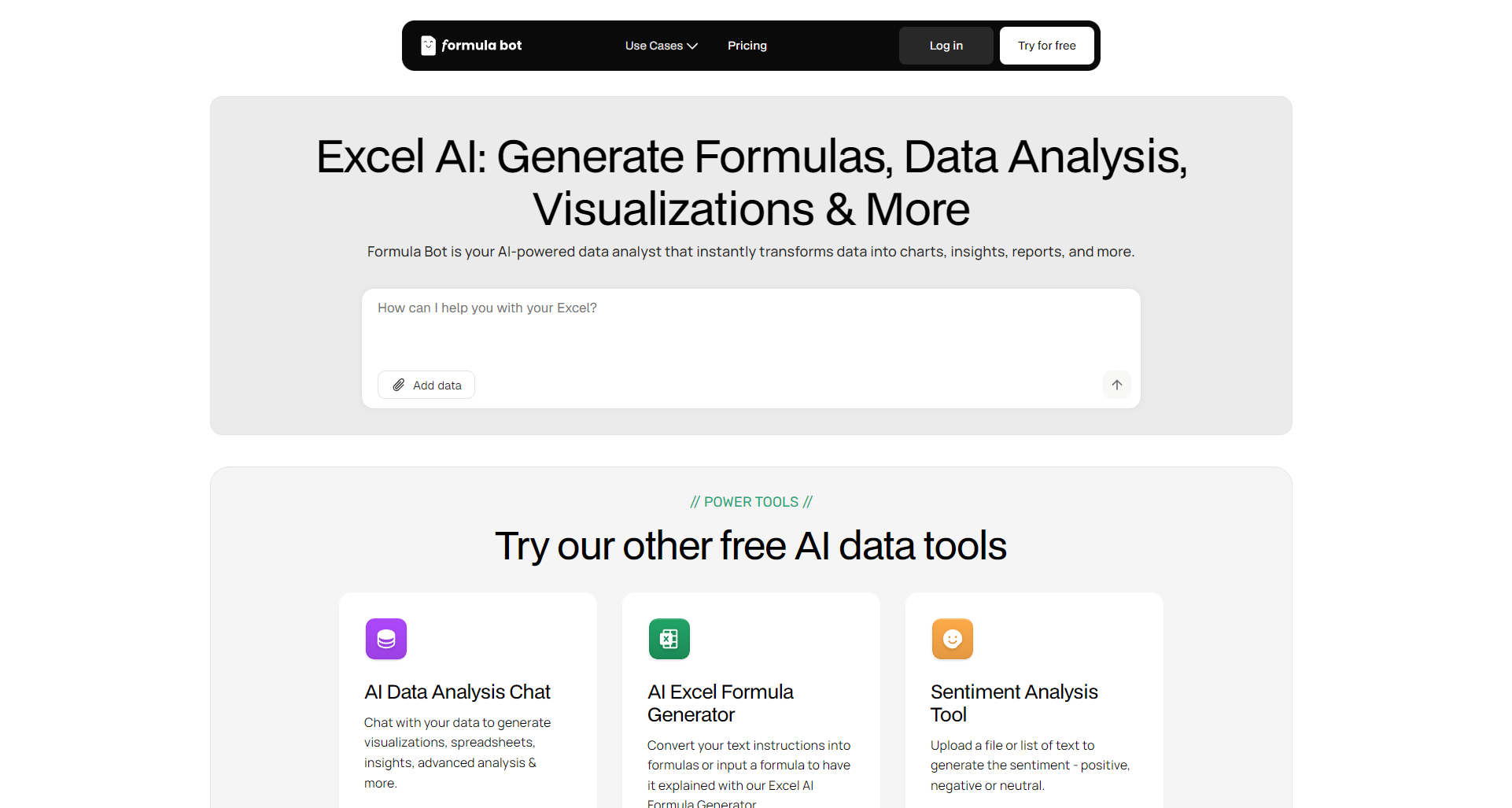The image size is (1512, 808).
Task: Click the paperclip attach icon
Action: point(399,385)
